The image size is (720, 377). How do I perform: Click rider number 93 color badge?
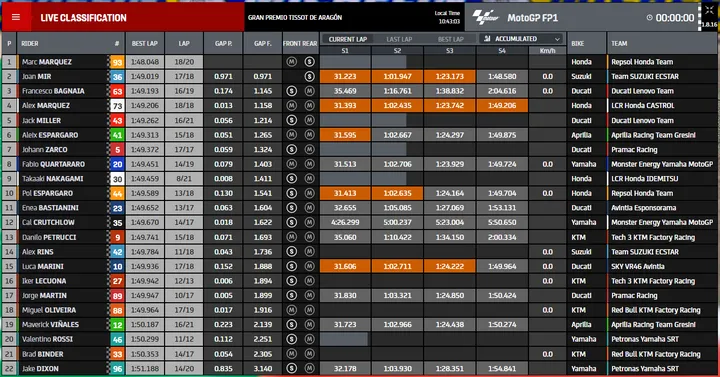coord(117,62)
